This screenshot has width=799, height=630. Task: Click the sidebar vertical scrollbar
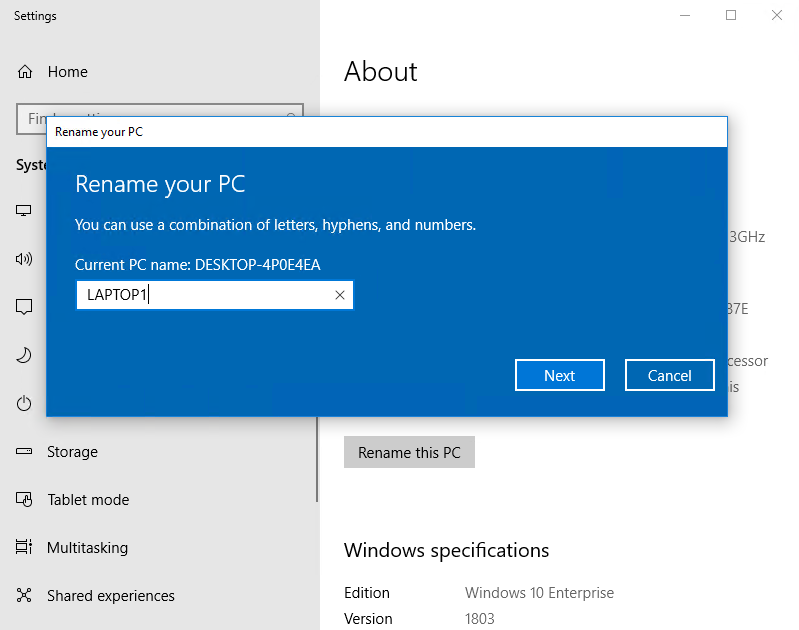pos(317,470)
